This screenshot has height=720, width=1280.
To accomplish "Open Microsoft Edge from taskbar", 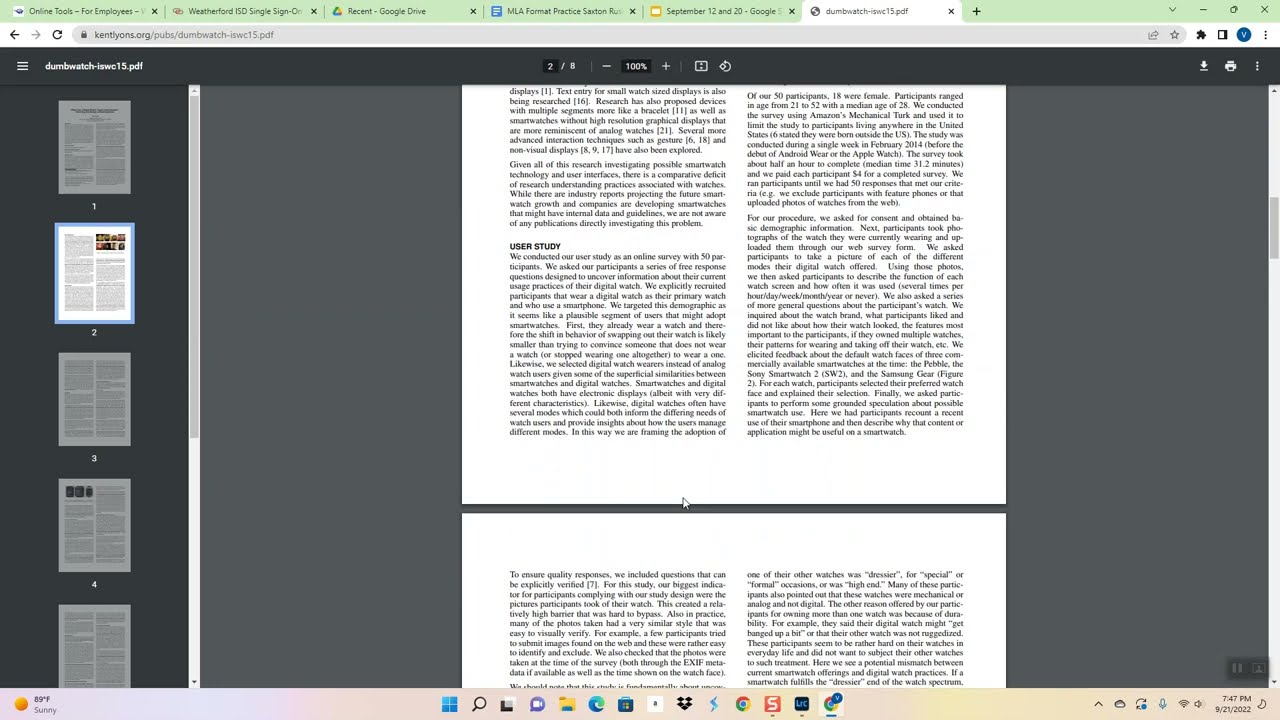I will click(596, 704).
